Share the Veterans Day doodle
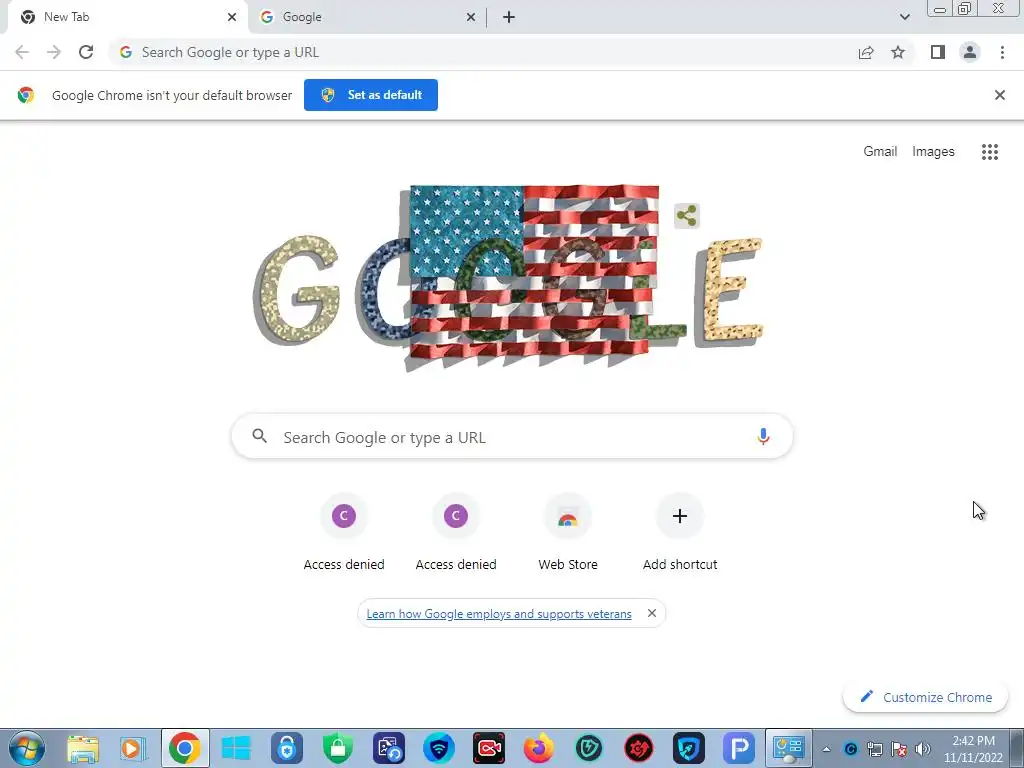This screenshot has height=768, width=1024. pyautogui.click(x=686, y=216)
